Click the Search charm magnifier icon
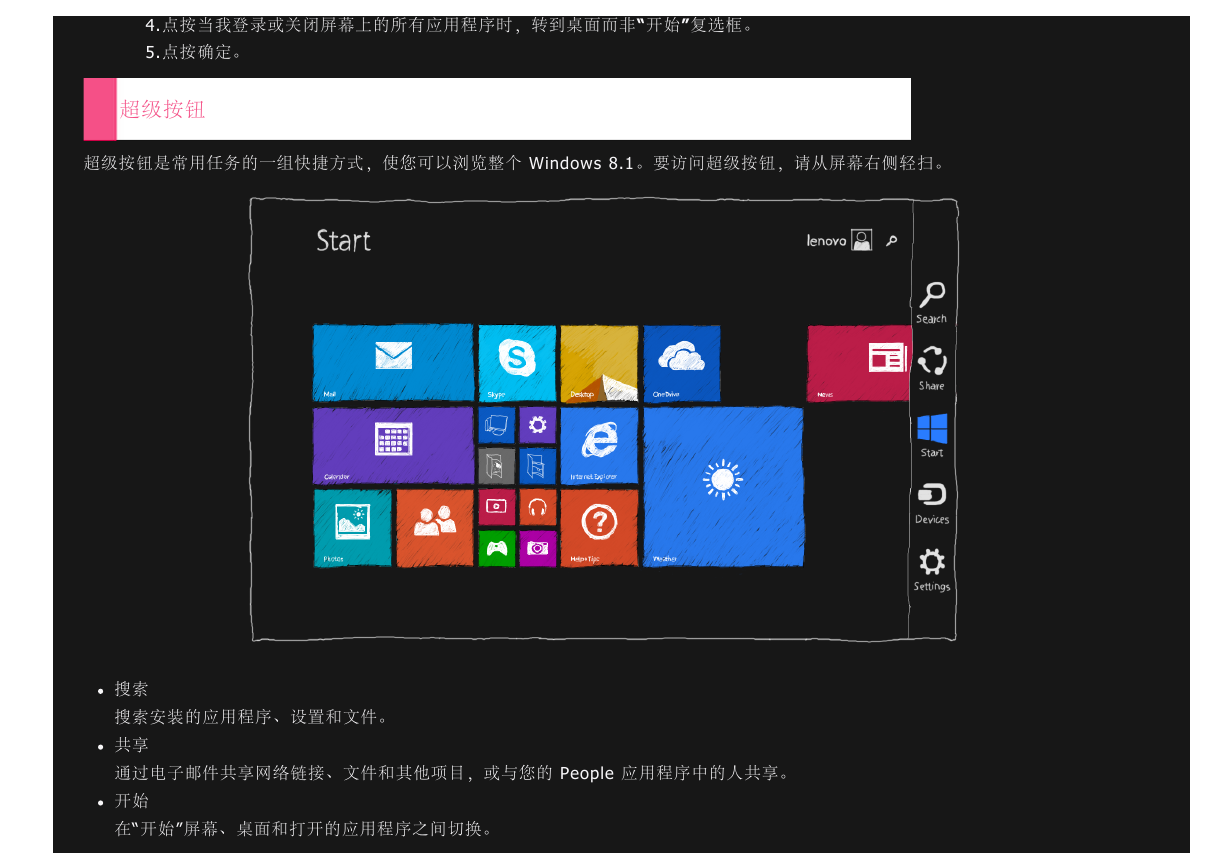 coord(932,295)
